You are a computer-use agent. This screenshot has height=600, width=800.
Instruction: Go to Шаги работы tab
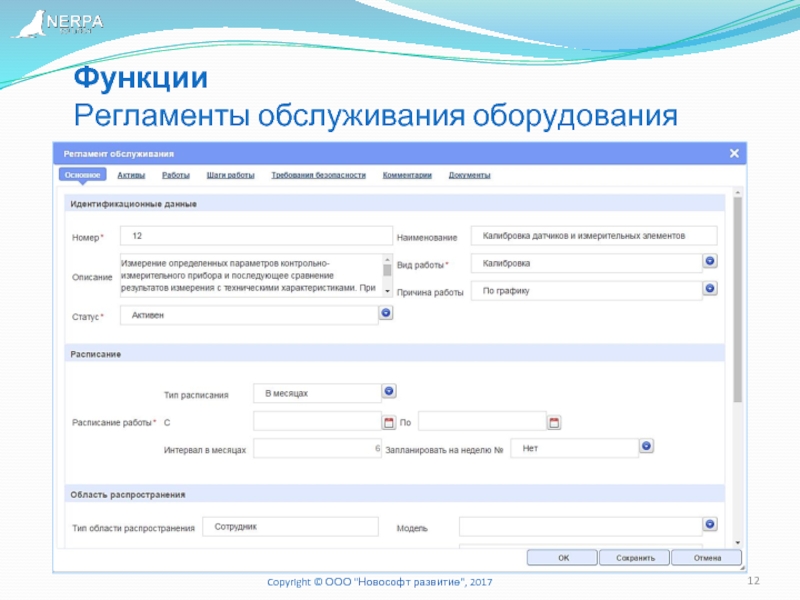[x=230, y=175]
